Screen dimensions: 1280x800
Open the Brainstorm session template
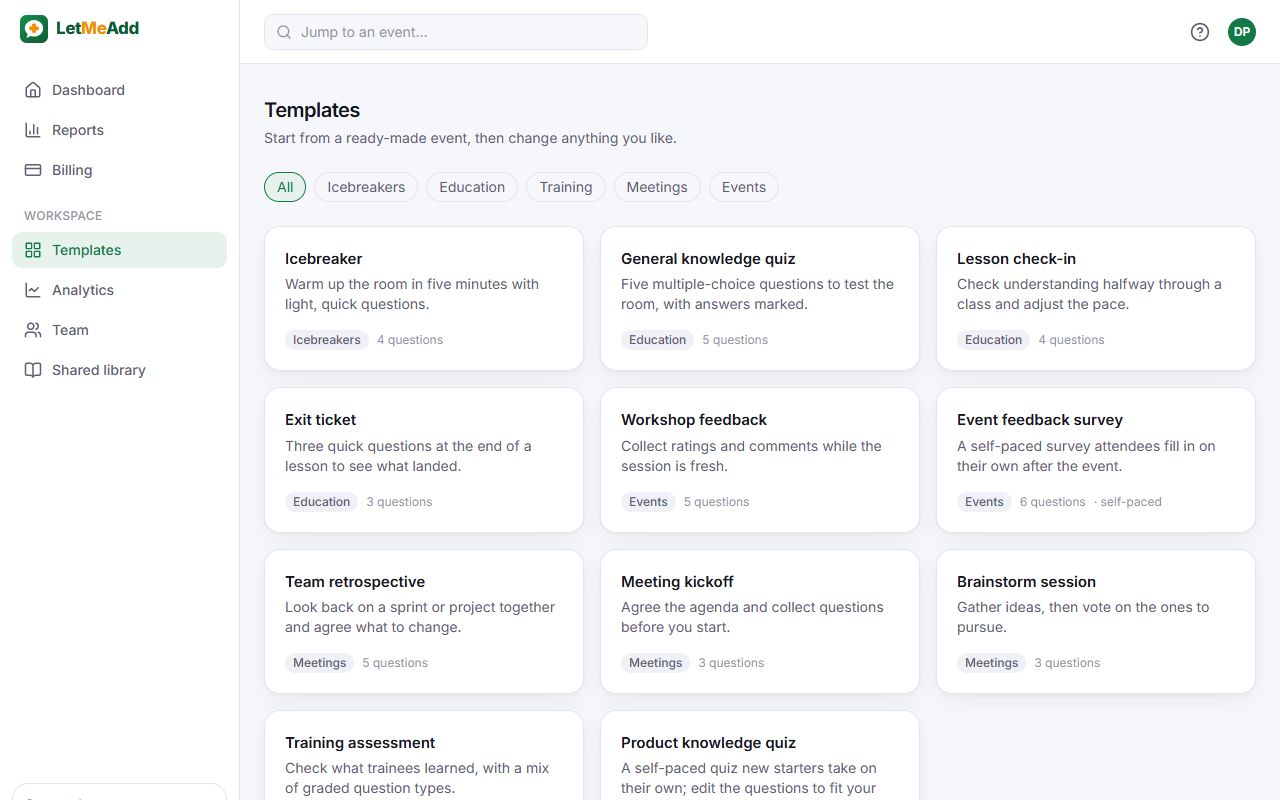(1096, 621)
